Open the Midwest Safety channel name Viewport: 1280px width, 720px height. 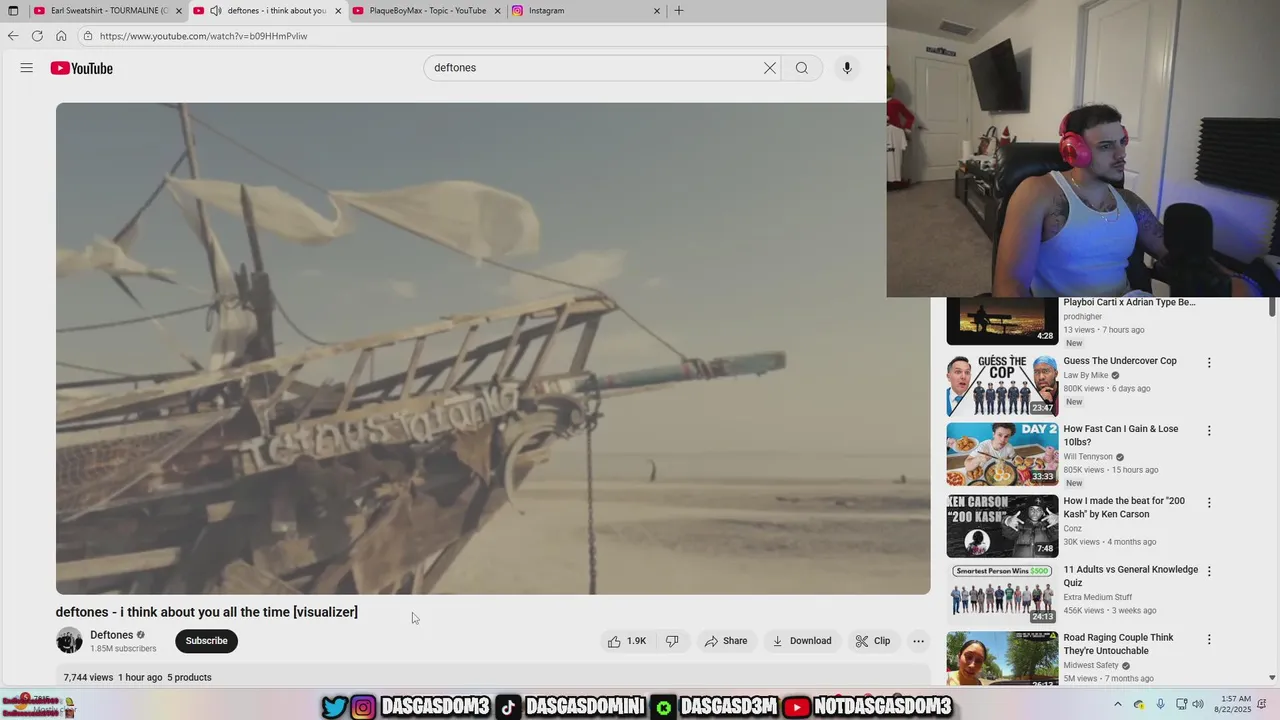click(x=1091, y=665)
